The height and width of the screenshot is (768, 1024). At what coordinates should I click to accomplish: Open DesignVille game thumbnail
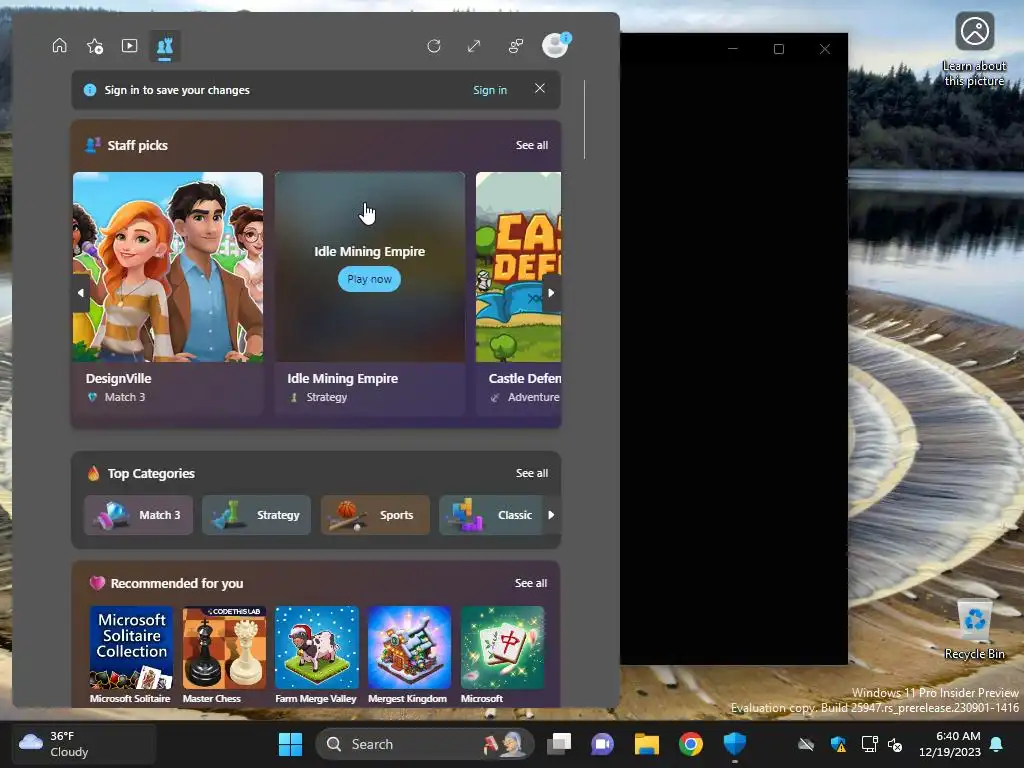click(x=168, y=266)
